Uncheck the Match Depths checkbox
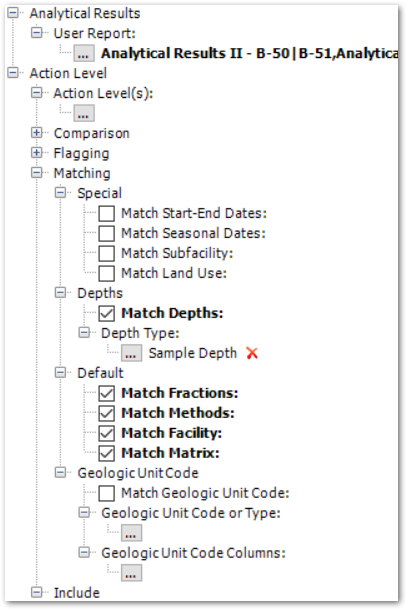Screen dimensions: 407x610 (106, 313)
